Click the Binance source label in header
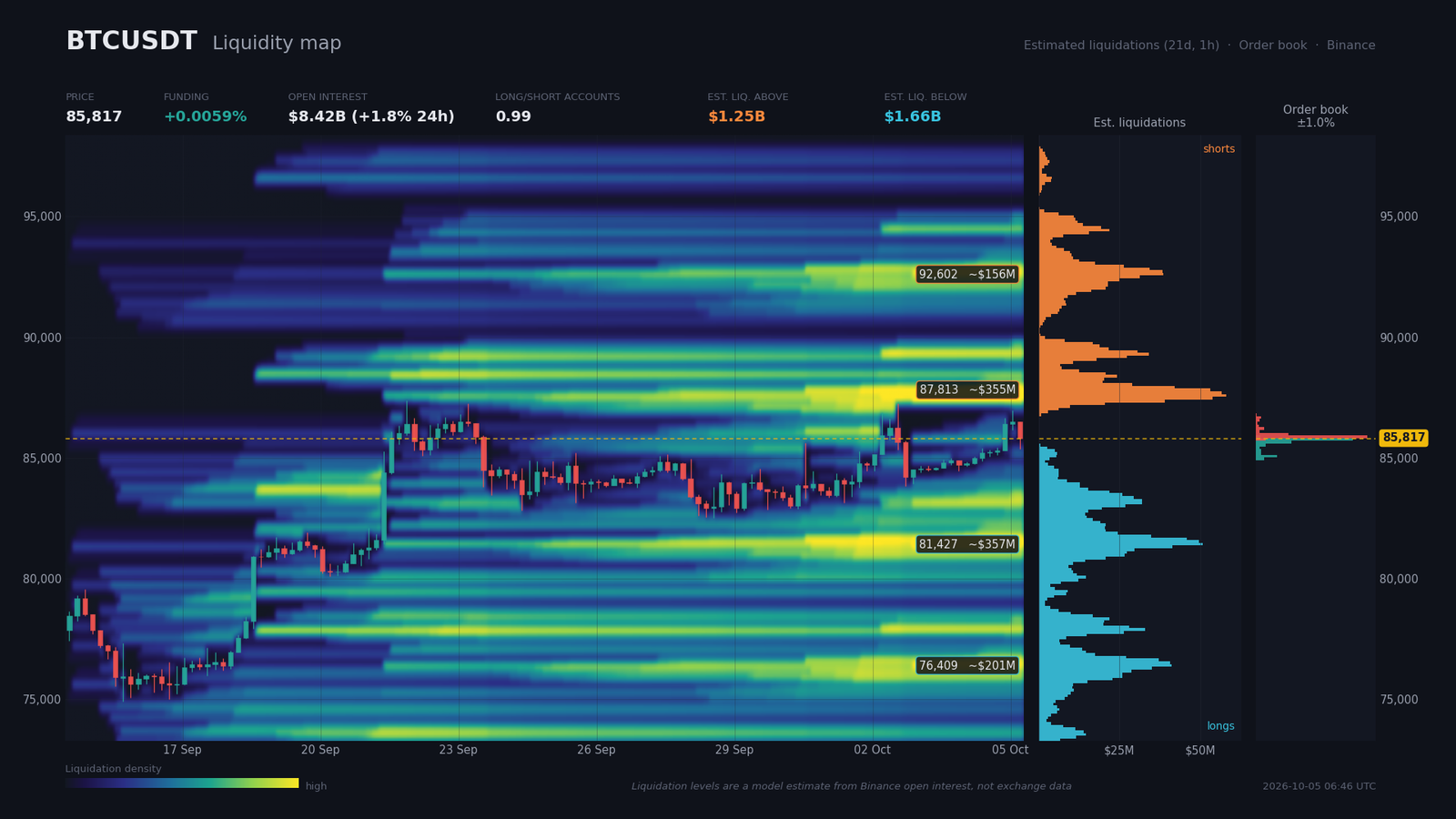The image size is (1456, 819). click(1350, 45)
